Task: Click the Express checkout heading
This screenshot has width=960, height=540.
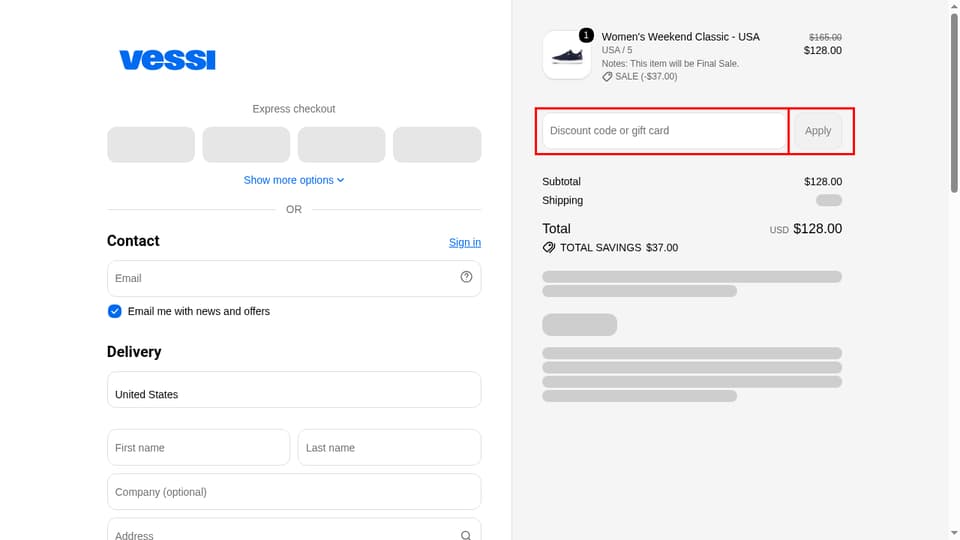Action: click(x=294, y=109)
